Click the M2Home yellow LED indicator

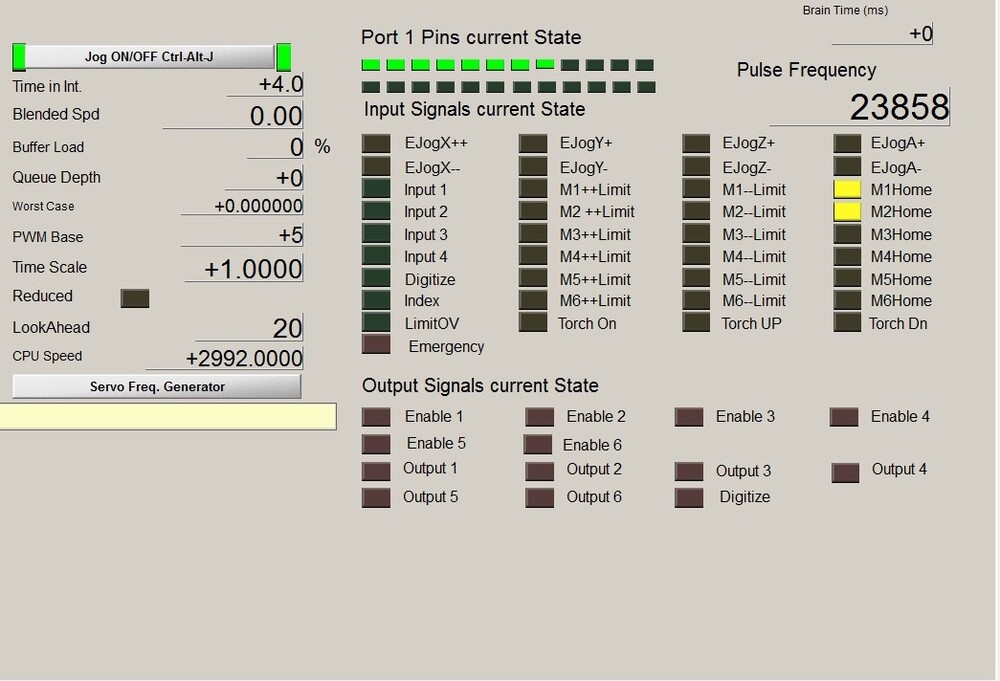847,211
